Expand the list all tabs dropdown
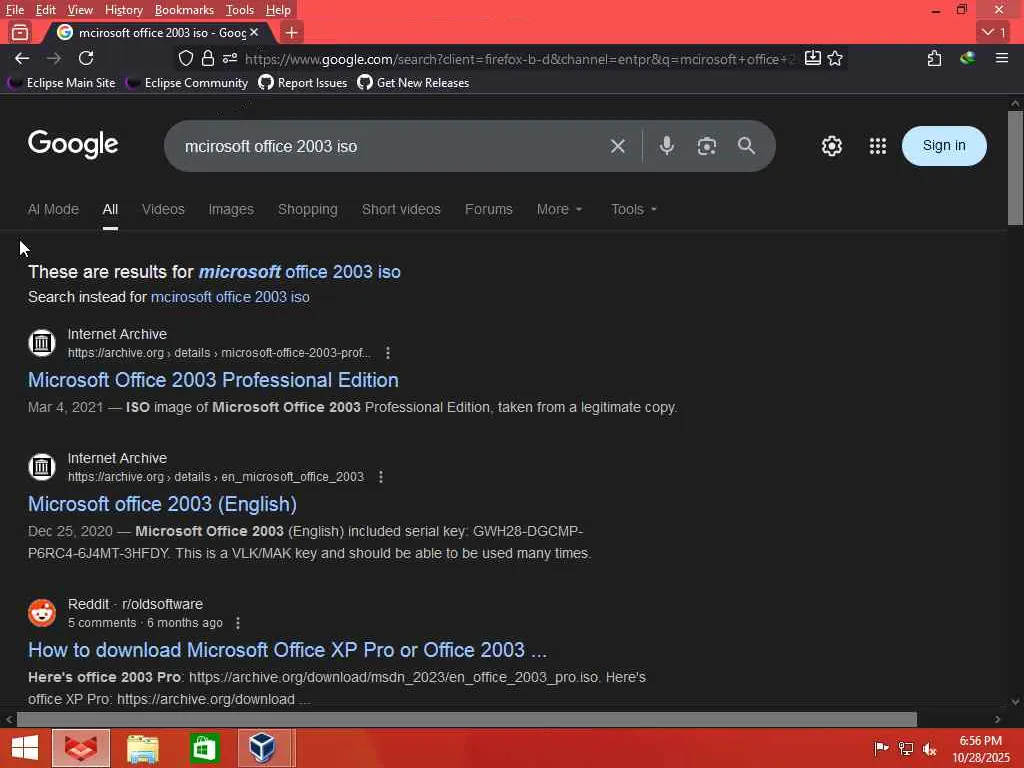The height and width of the screenshot is (768, 1024). (995, 32)
